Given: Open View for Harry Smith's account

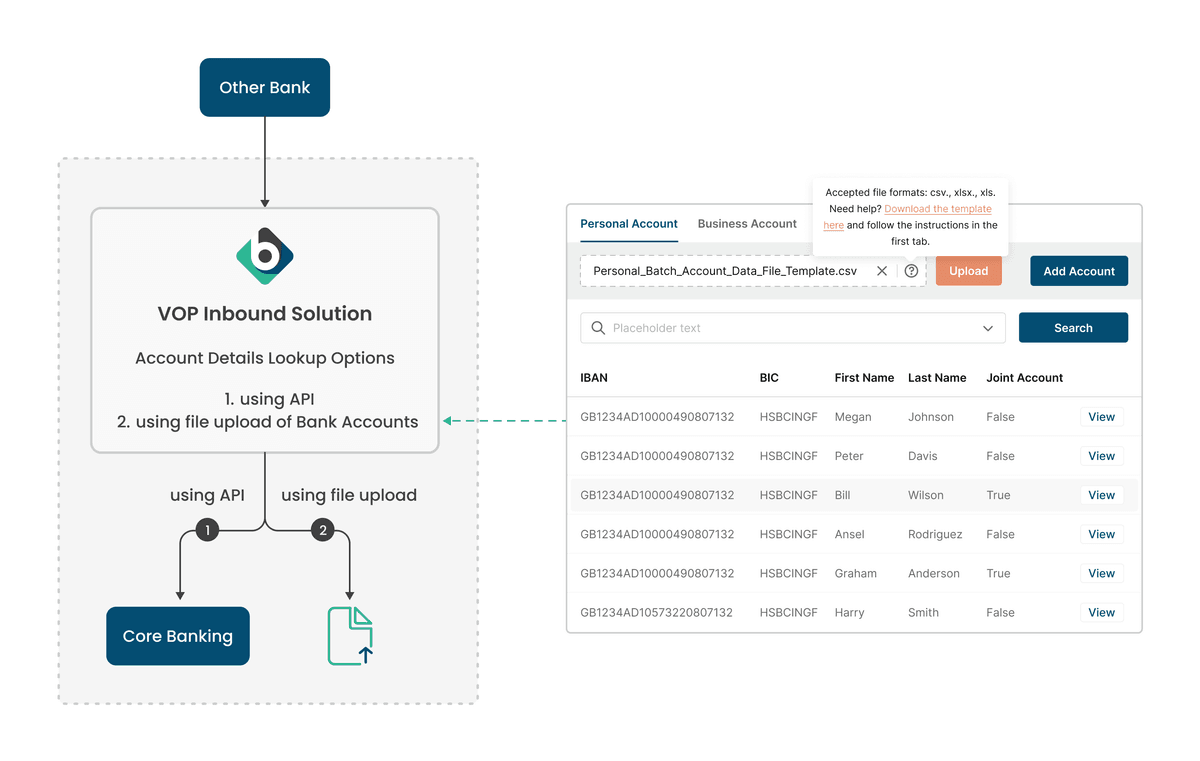Looking at the screenshot, I should pos(1101,613).
